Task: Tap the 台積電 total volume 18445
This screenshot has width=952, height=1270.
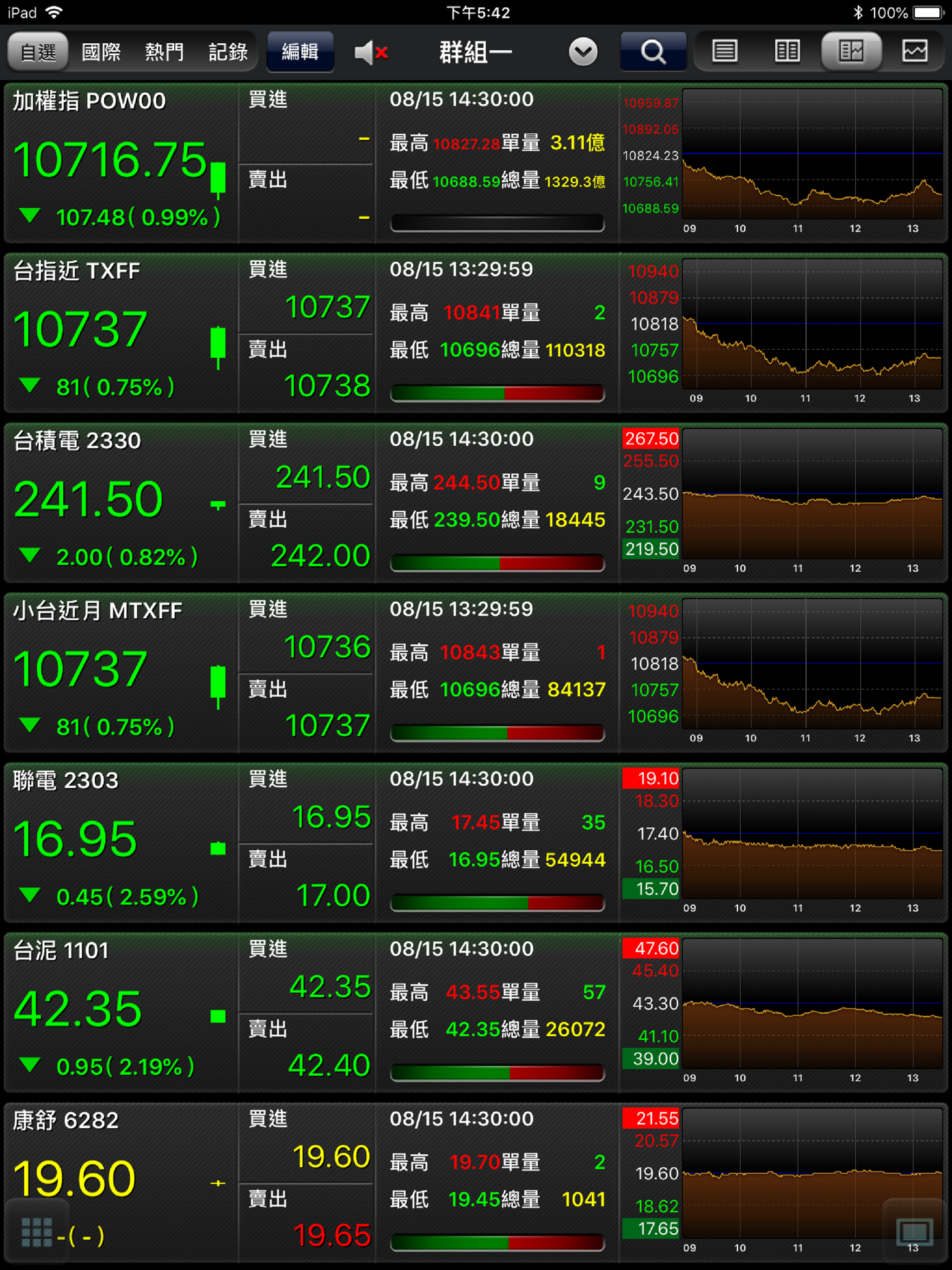Action: pos(575,520)
